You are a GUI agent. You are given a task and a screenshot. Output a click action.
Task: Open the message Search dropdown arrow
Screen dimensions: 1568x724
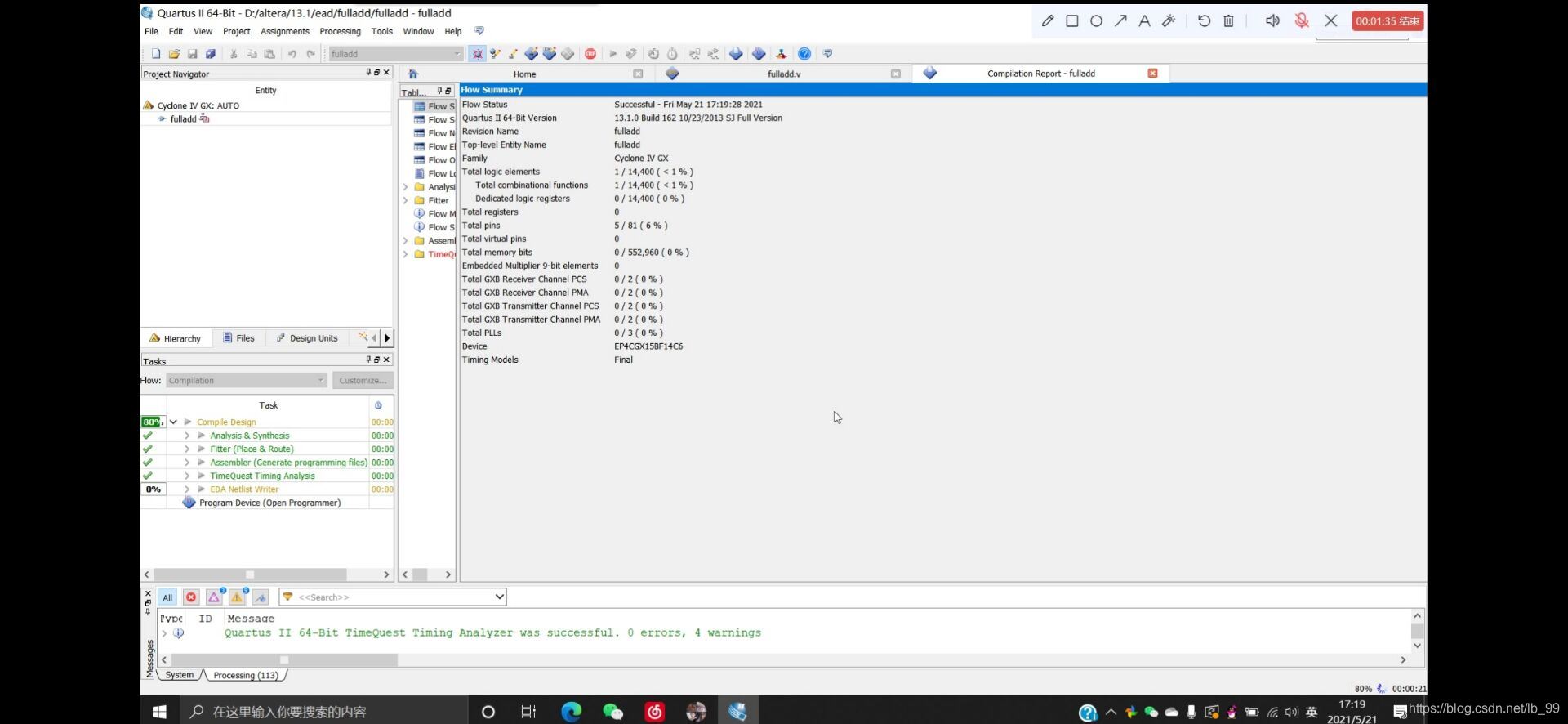(x=499, y=597)
